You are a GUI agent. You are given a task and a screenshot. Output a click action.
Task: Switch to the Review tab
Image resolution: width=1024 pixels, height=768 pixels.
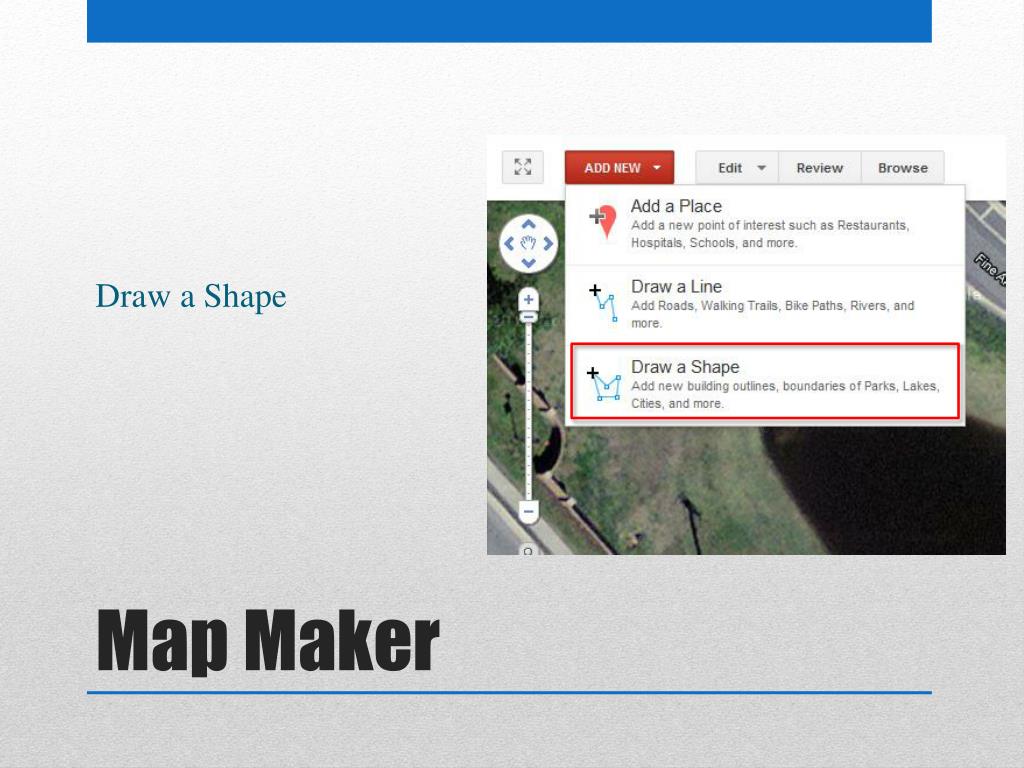click(x=820, y=168)
